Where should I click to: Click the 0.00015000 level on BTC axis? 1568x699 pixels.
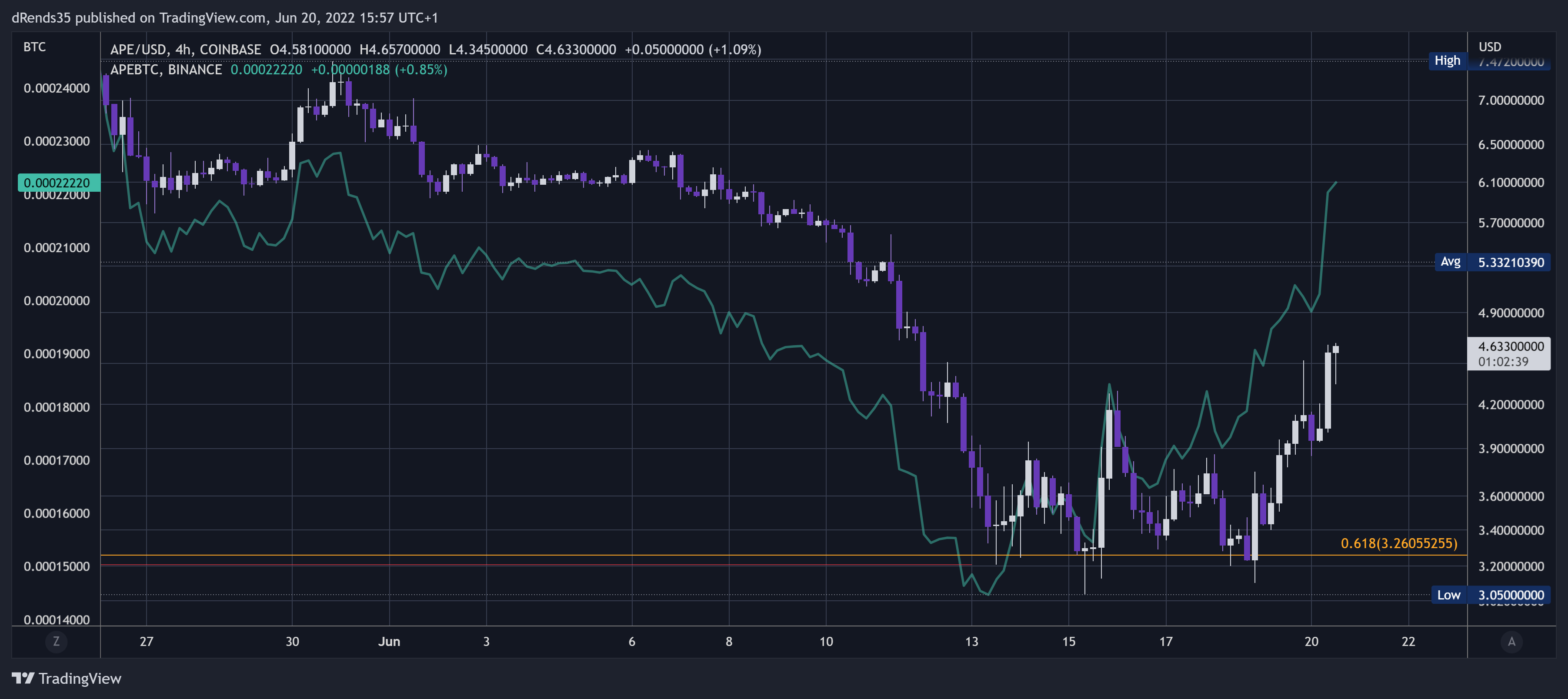point(57,566)
